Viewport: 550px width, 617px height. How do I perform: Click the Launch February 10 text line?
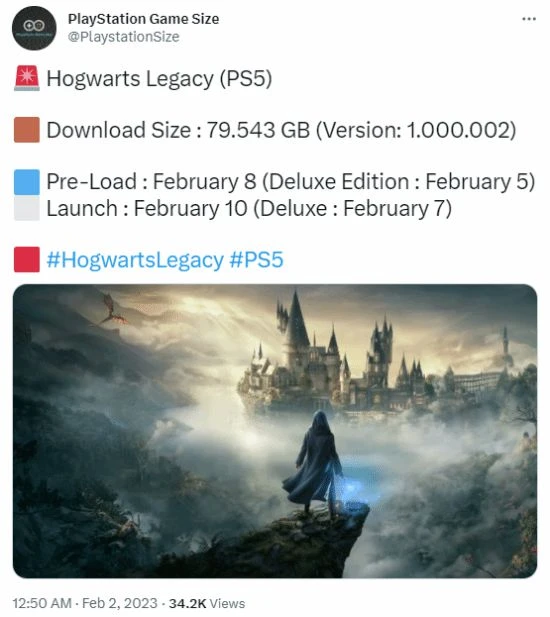pos(249,208)
